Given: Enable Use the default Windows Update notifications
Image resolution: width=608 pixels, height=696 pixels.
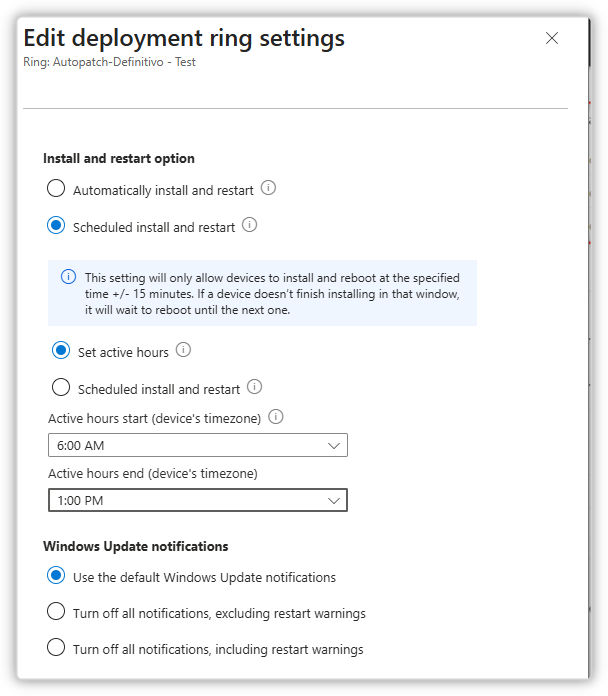Looking at the screenshot, I should click(x=57, y=576).
